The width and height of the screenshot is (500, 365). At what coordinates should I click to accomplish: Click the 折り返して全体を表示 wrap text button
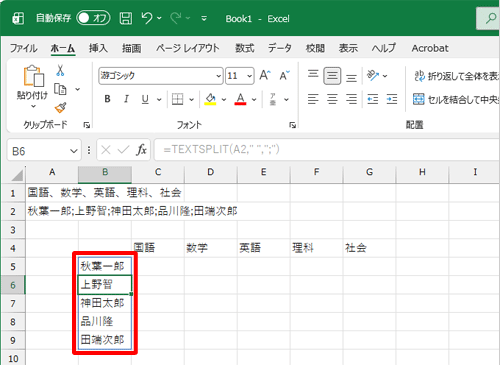click(x=456, y=76)
